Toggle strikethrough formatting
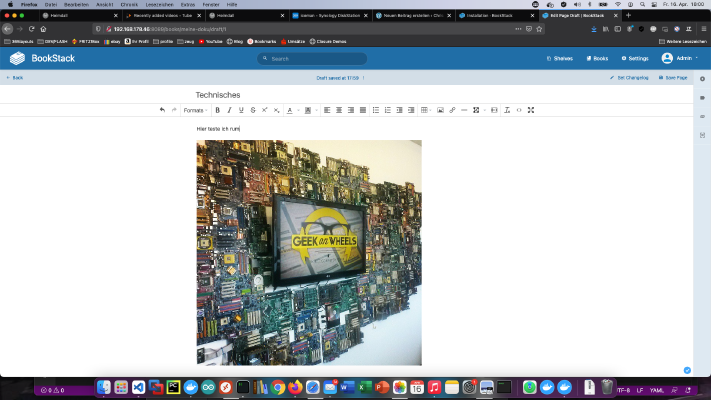This screenshot has height=400, width=711. pos(253,110)
